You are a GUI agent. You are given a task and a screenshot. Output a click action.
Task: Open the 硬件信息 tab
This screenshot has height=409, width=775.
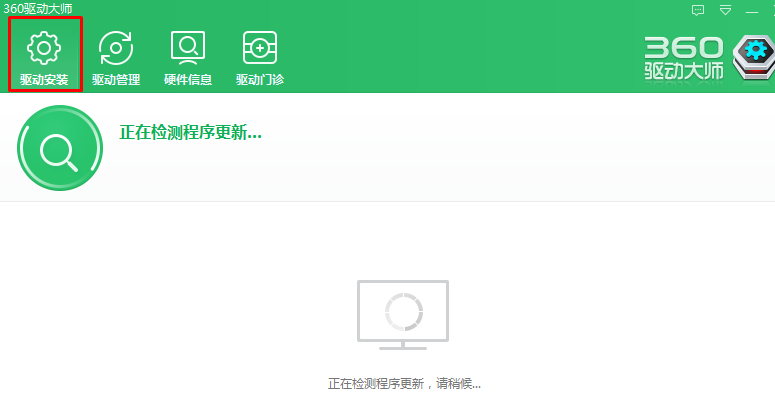188,58
